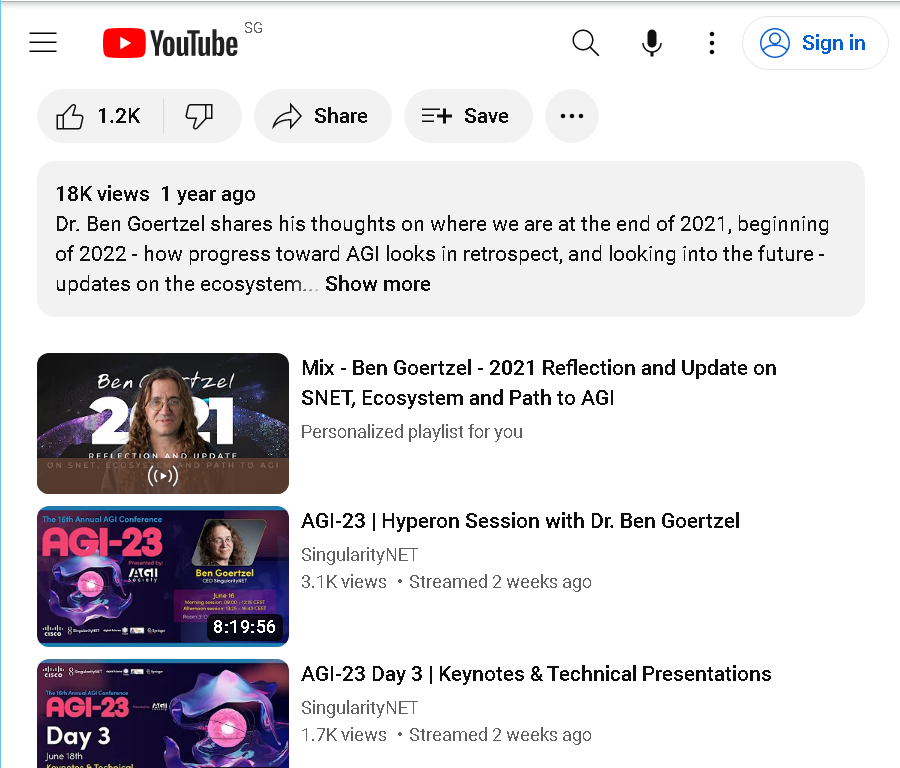Click the video description text
The height and width of the screenshot is (768, 900).
[x=442, y=254]
